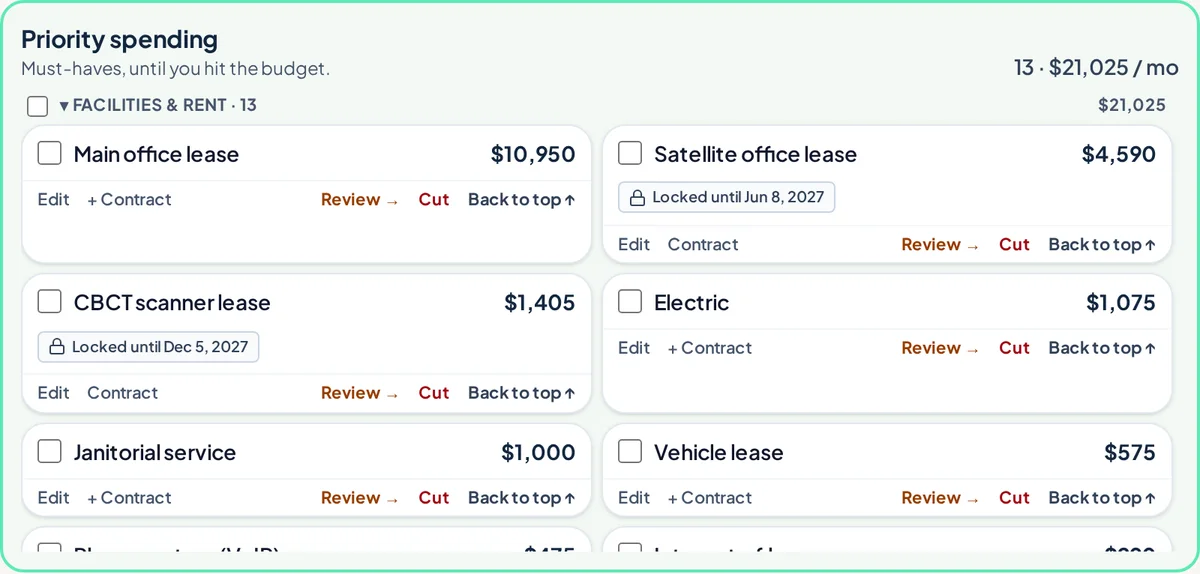The width and height of the screenshot is (1200, 574).
Task: Edit the Main office lease item
Action: coord(54,199)
